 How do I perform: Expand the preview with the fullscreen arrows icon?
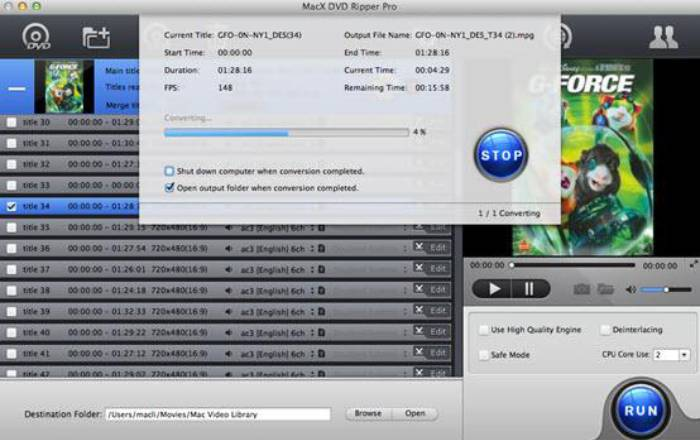[693, 264]
